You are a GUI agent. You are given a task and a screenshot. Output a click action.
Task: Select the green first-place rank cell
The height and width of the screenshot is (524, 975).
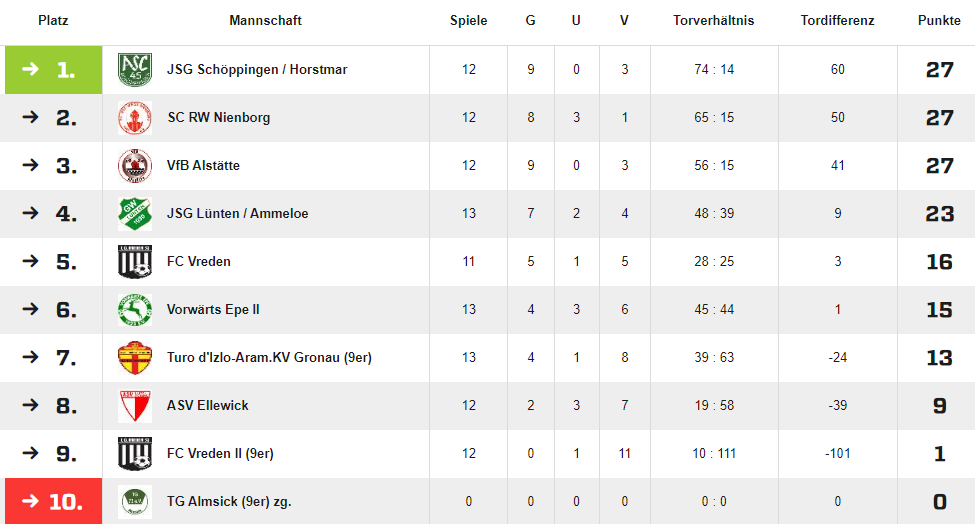tap(53, 70)
